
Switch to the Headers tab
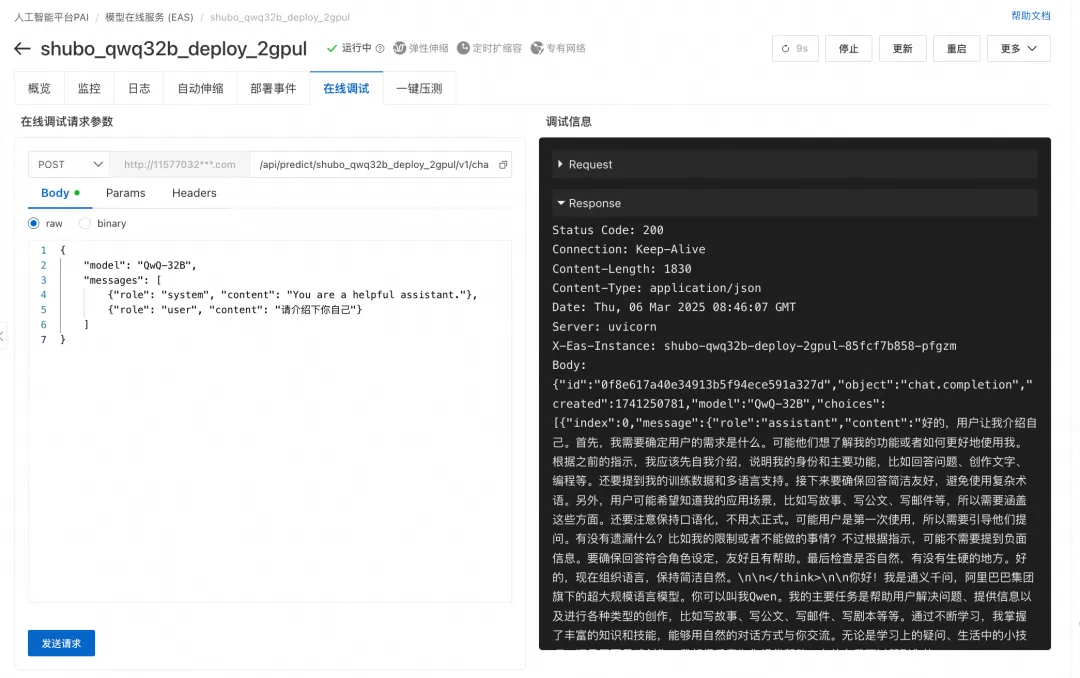click(194, 193)
